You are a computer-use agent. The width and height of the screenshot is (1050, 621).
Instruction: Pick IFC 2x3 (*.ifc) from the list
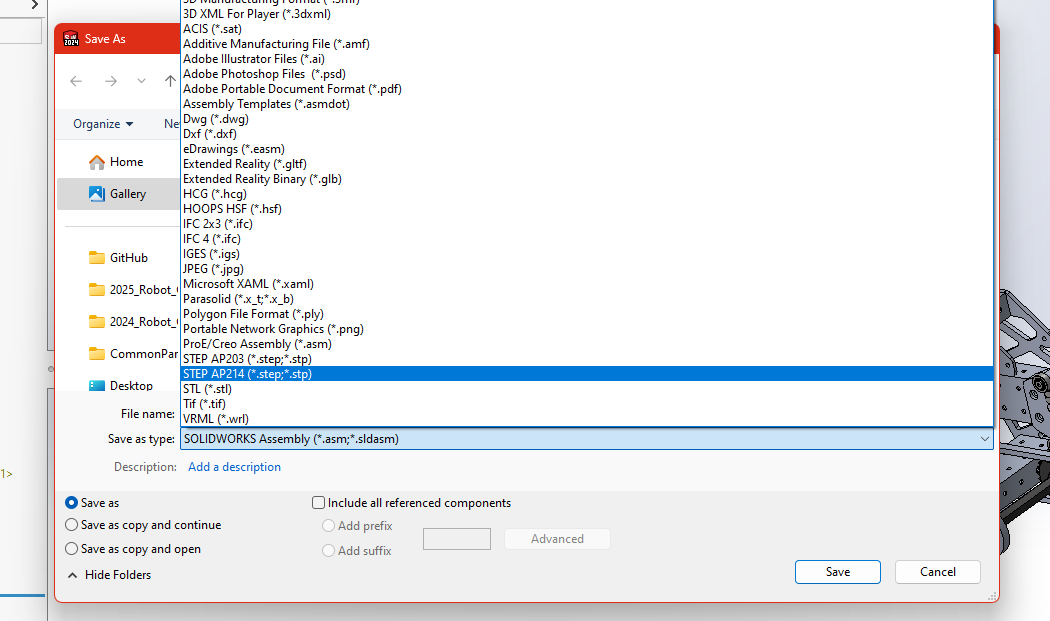(587, 224)
